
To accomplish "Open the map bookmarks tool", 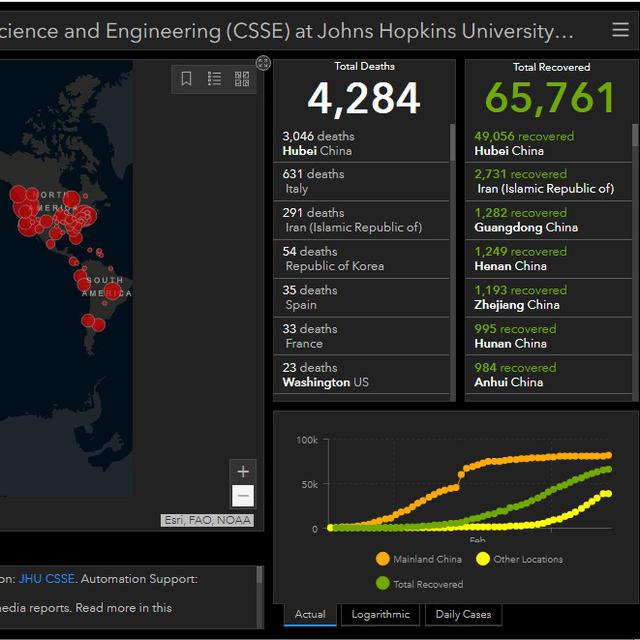I will [x=187, y=79].
